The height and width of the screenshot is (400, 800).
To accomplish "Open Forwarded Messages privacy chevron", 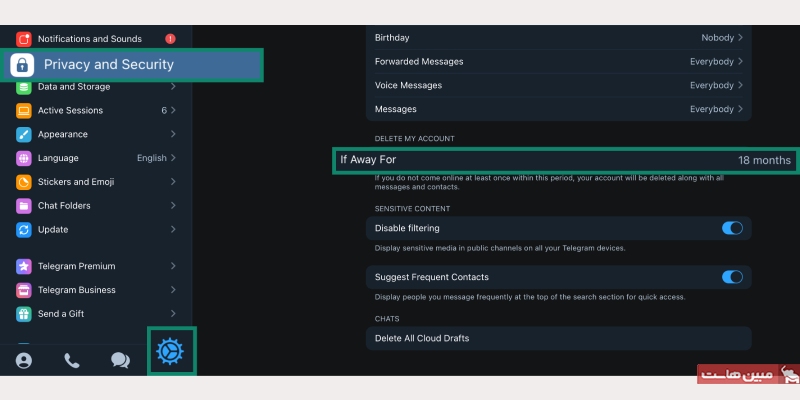I will click(x=740, y=61).
